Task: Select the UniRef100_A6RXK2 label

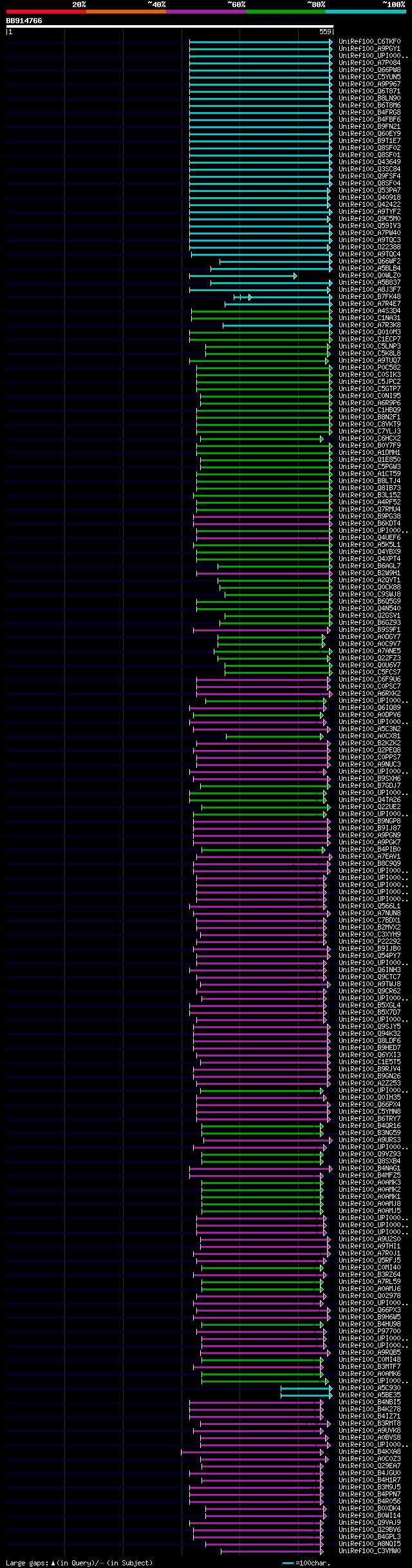Action: point(370,694)
